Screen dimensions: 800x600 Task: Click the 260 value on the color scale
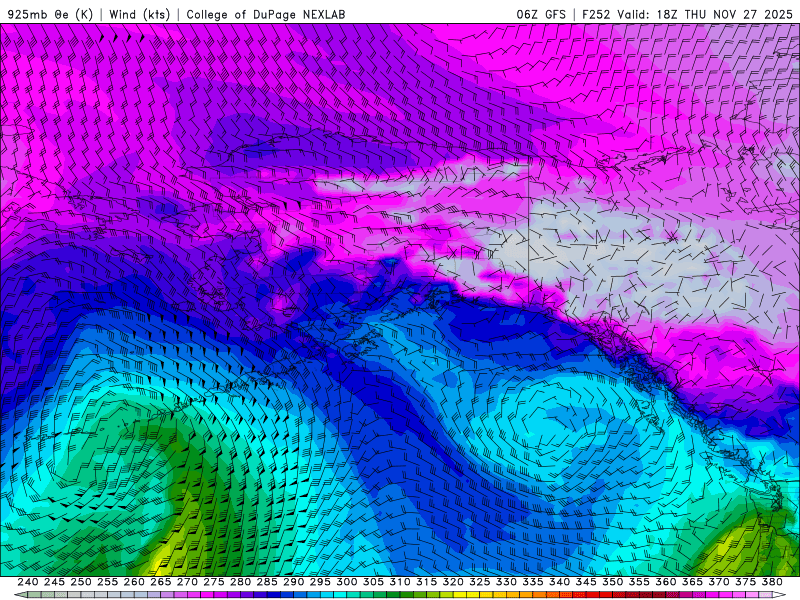[x=134, y=582]
